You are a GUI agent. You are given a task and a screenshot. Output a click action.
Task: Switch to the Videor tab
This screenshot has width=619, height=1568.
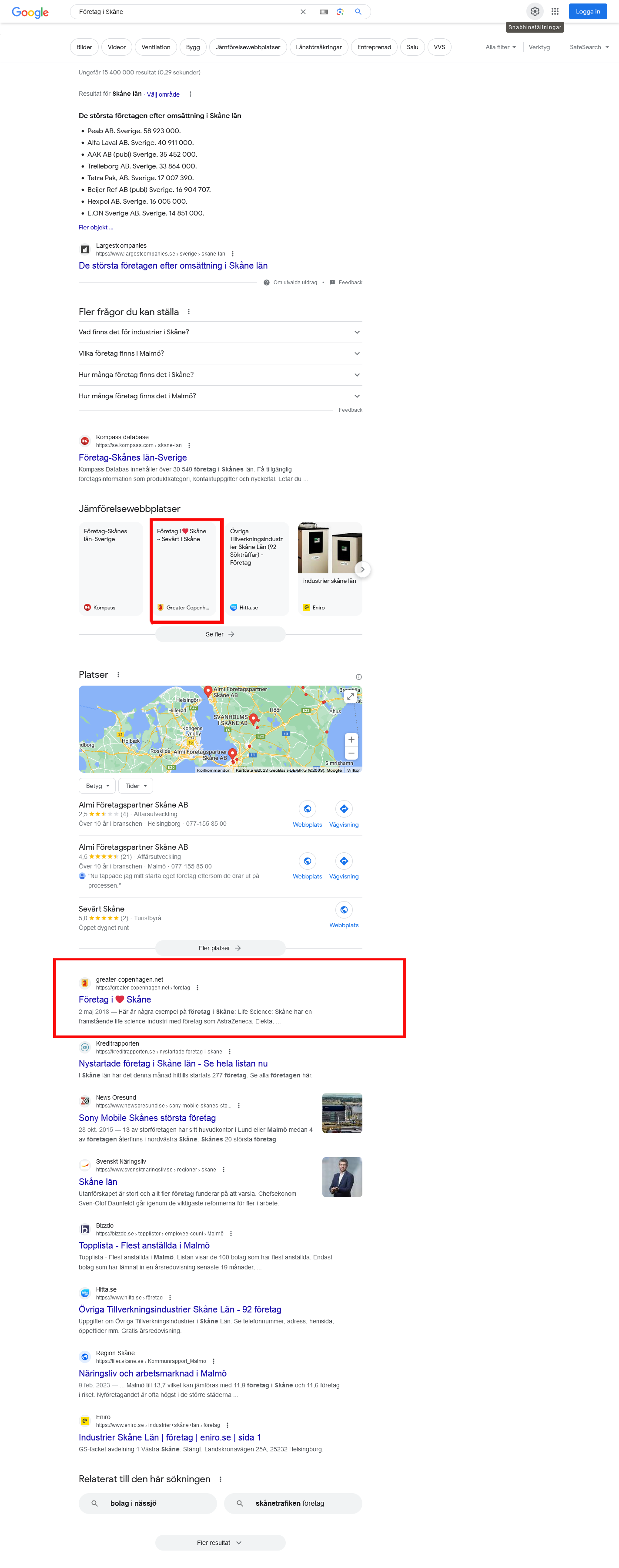[x=117, y=47]
